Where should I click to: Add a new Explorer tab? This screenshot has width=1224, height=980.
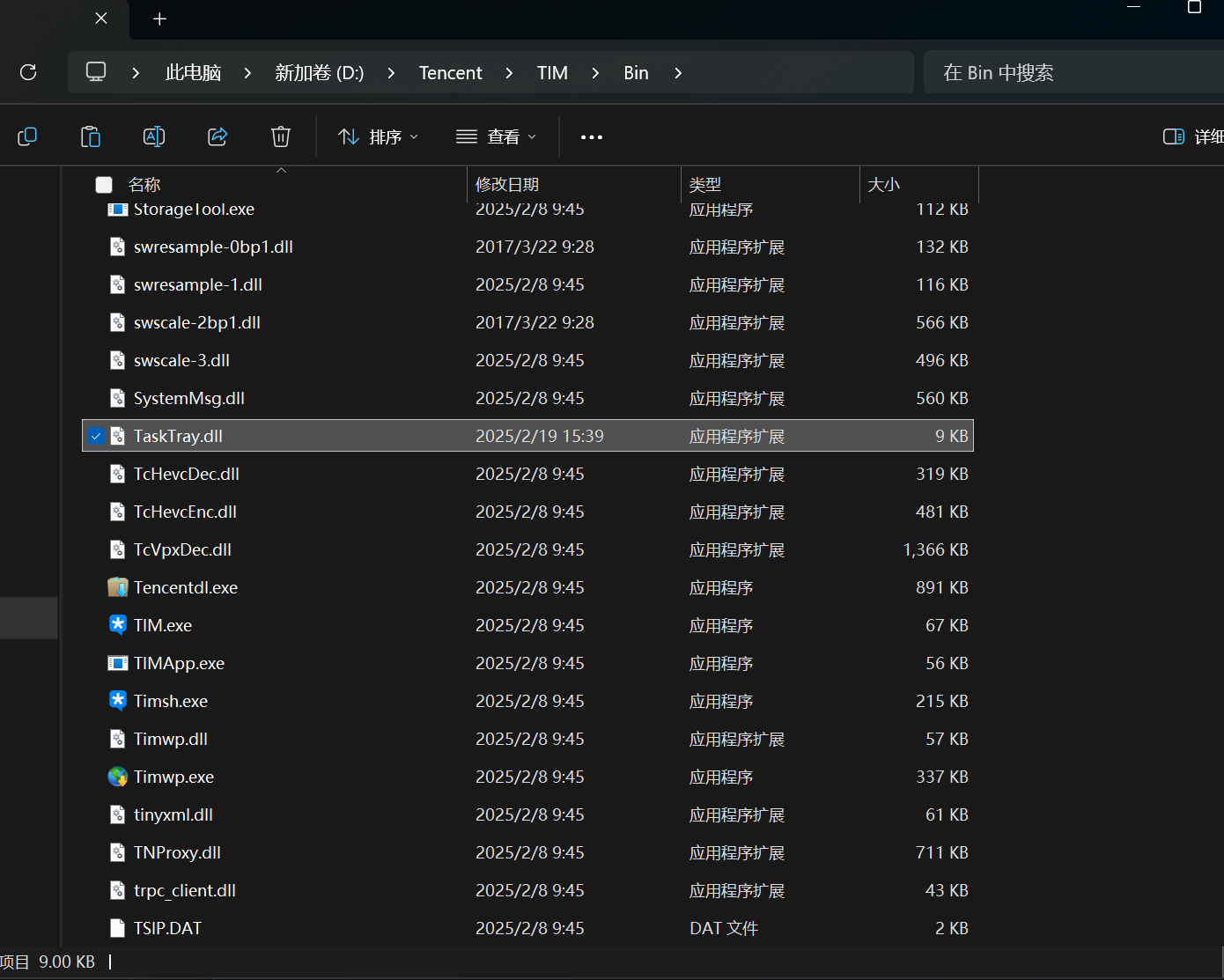coord(159,18)
